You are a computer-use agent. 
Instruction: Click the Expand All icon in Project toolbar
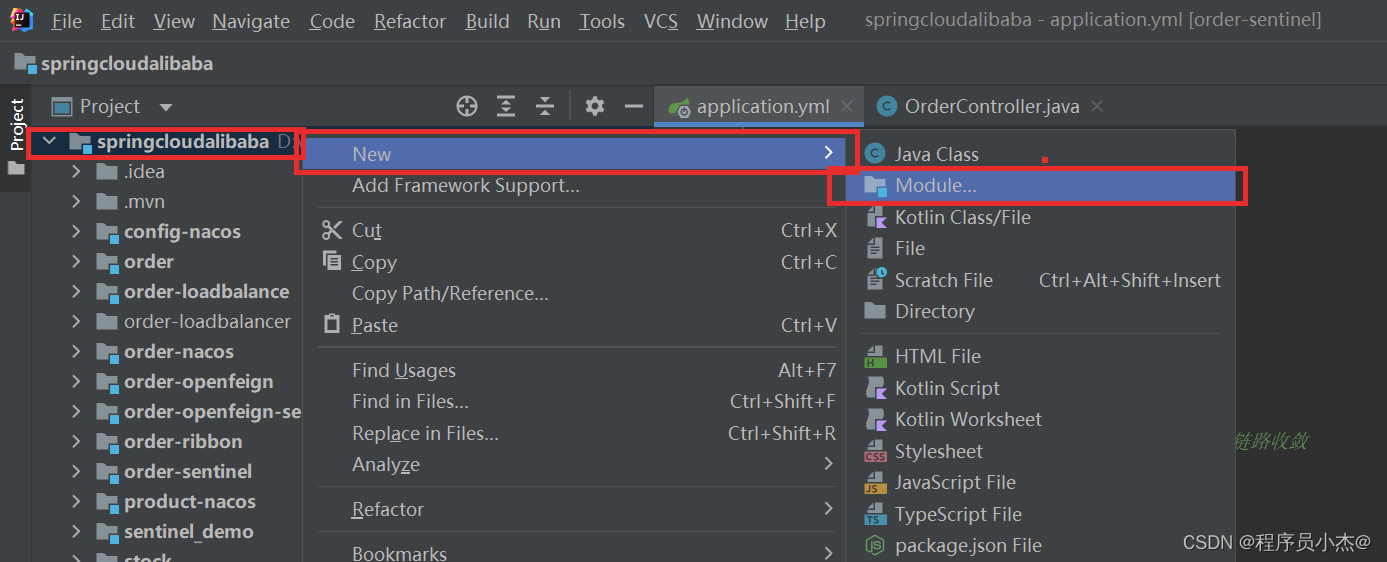[x=507, y=106]
